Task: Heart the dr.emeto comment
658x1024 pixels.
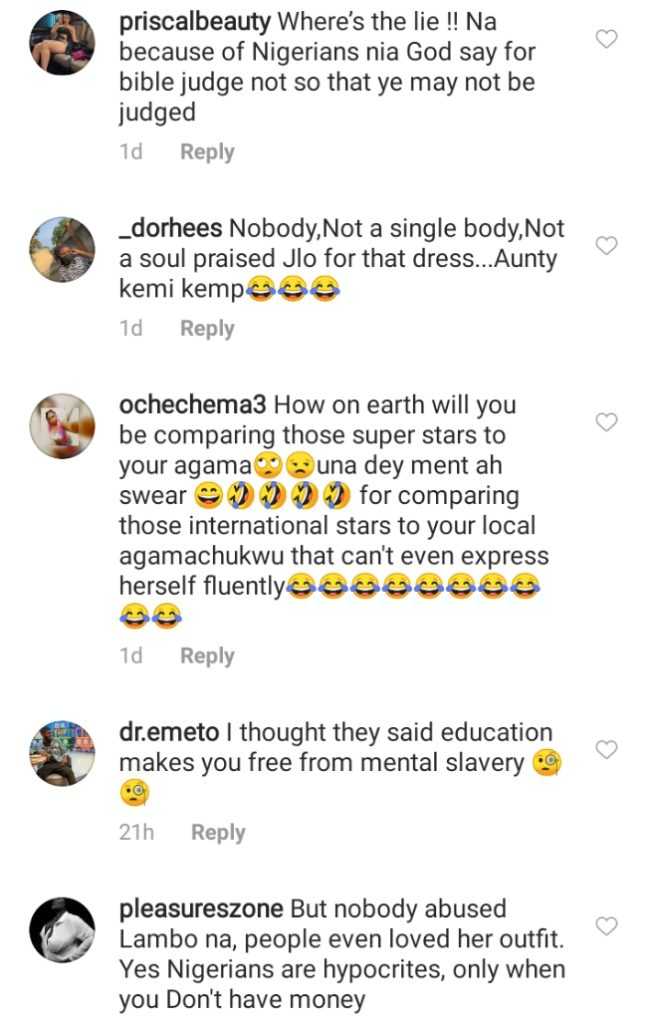Action: (607, 749)
